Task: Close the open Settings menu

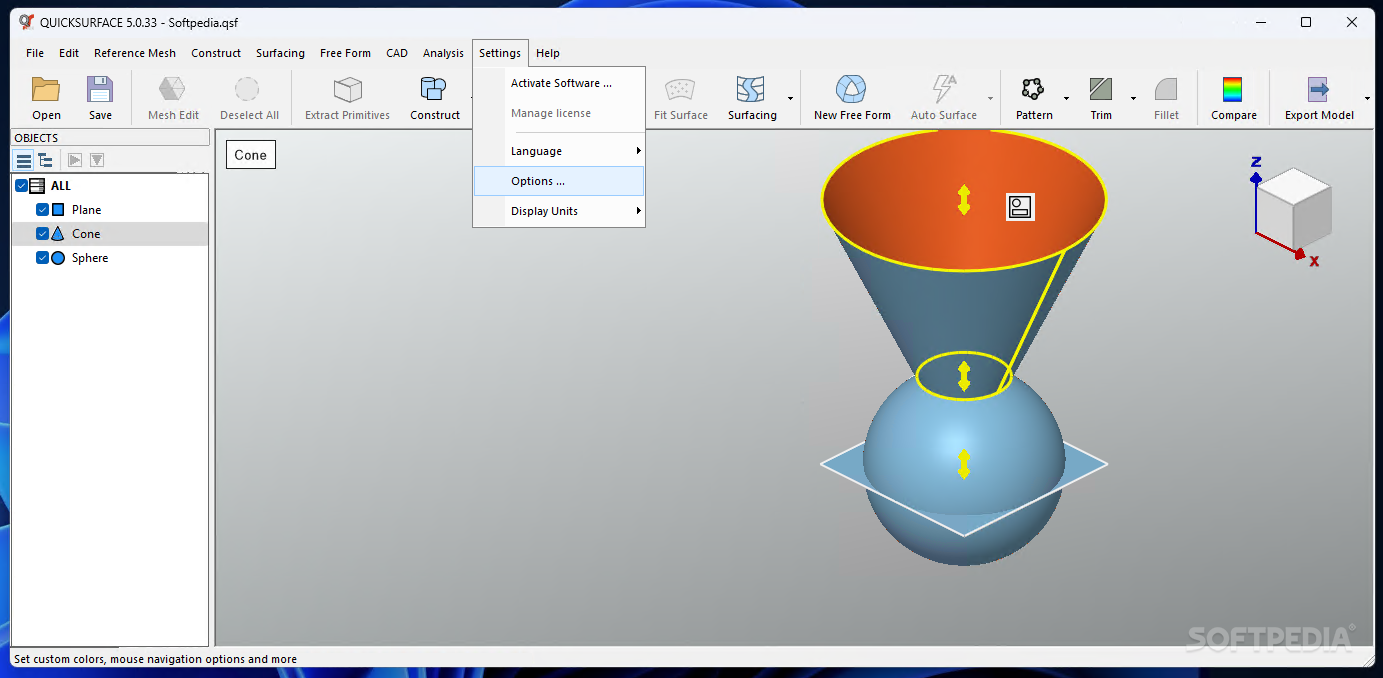Action: click(x=500, y=53)
